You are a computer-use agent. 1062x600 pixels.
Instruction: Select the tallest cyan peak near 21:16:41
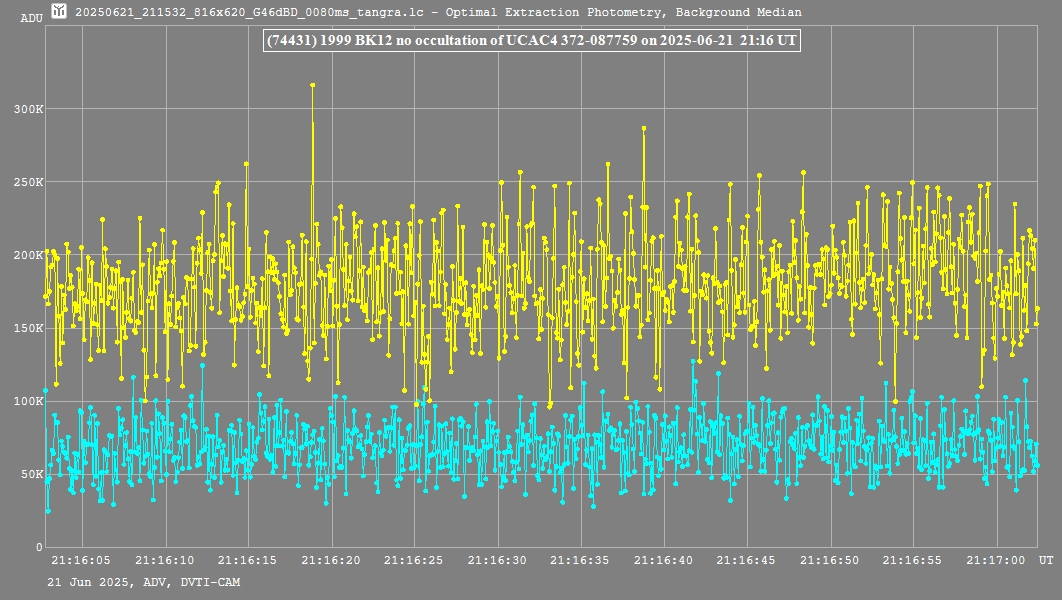pyautogui.click(x=694, y=362)
